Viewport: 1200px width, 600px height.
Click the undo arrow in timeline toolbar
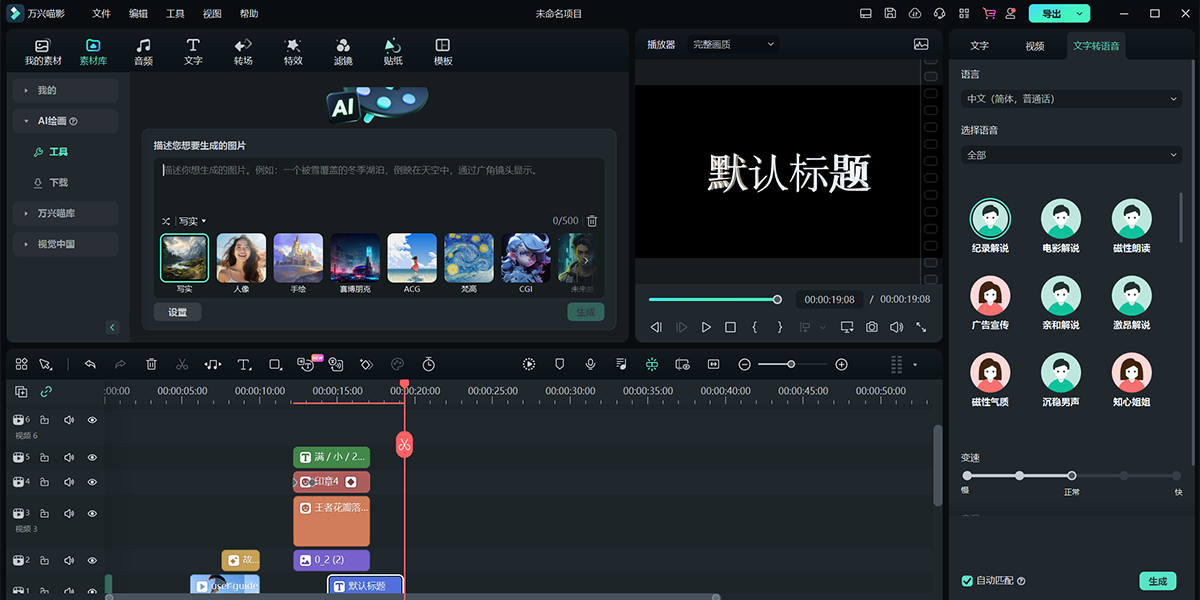coord(90,365)
